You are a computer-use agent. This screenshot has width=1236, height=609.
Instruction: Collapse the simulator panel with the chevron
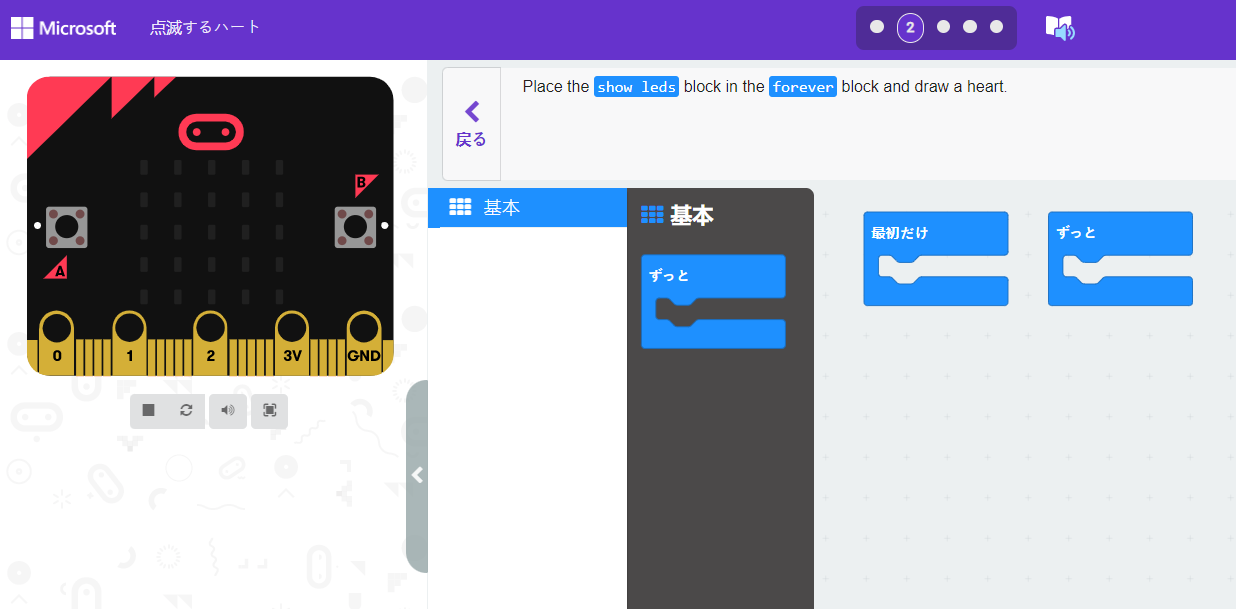pos(417,475)
